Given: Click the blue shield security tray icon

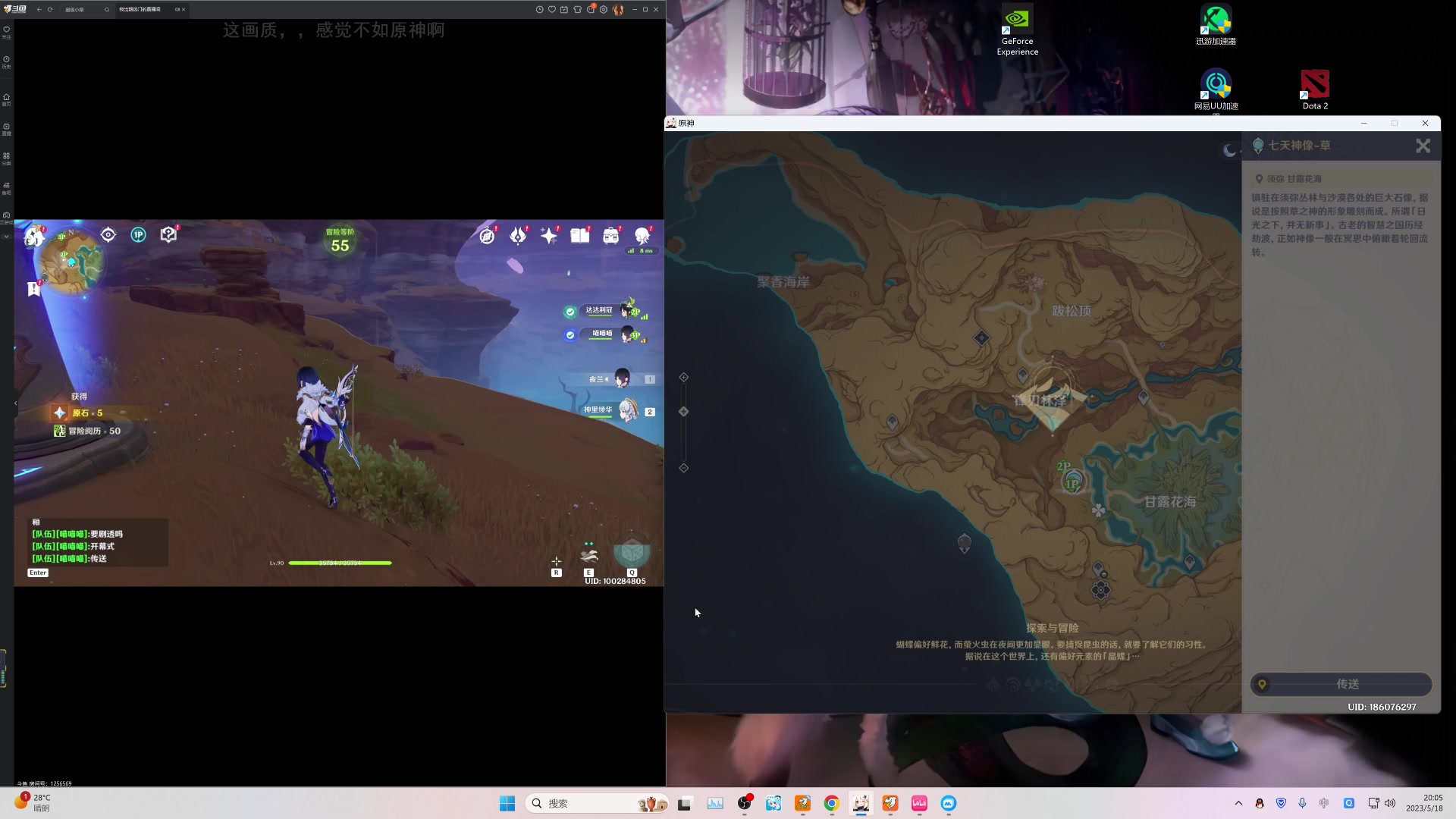Looking at the screenshot, I should 1281,803.
